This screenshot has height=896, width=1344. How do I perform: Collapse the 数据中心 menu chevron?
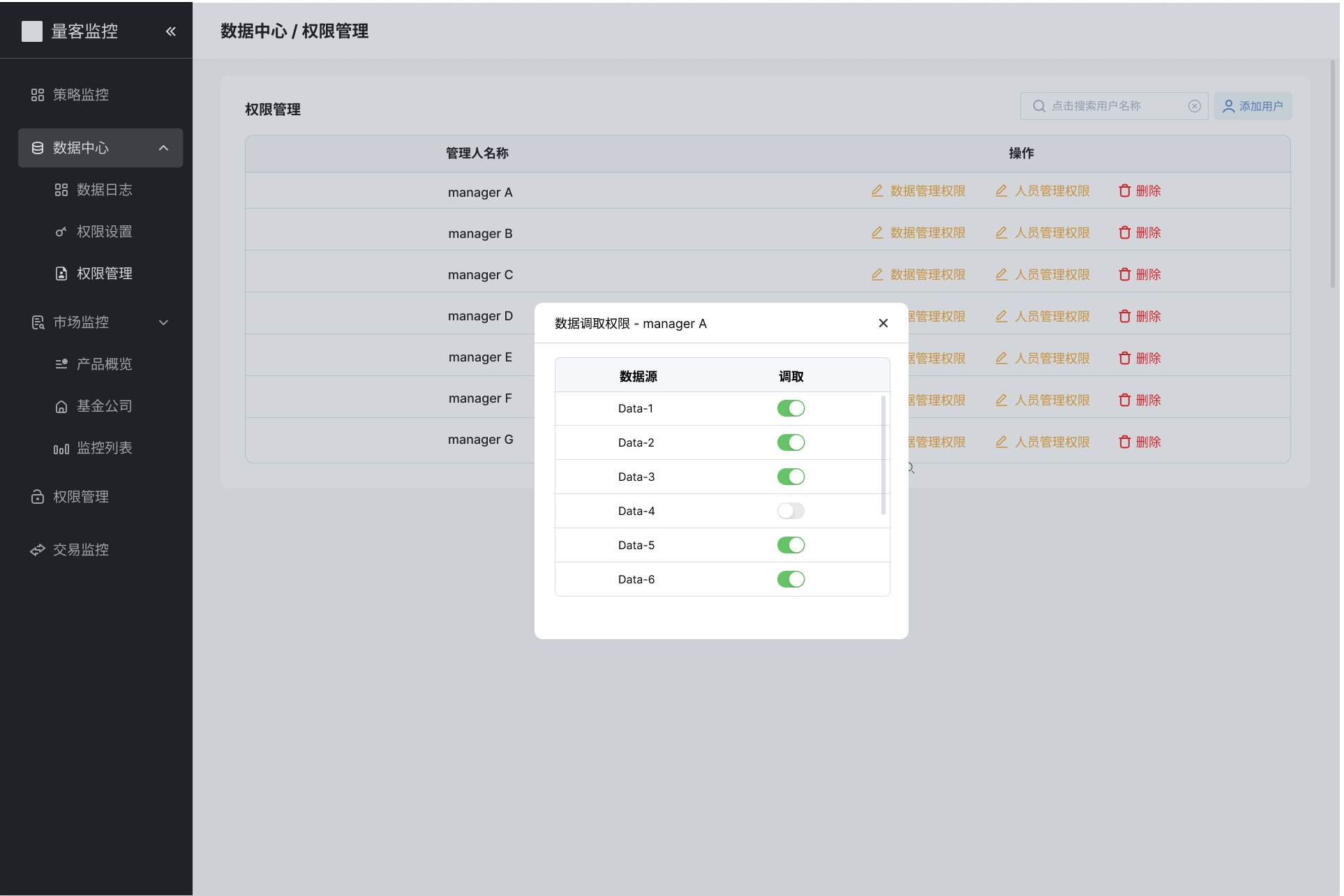point(163,148)
